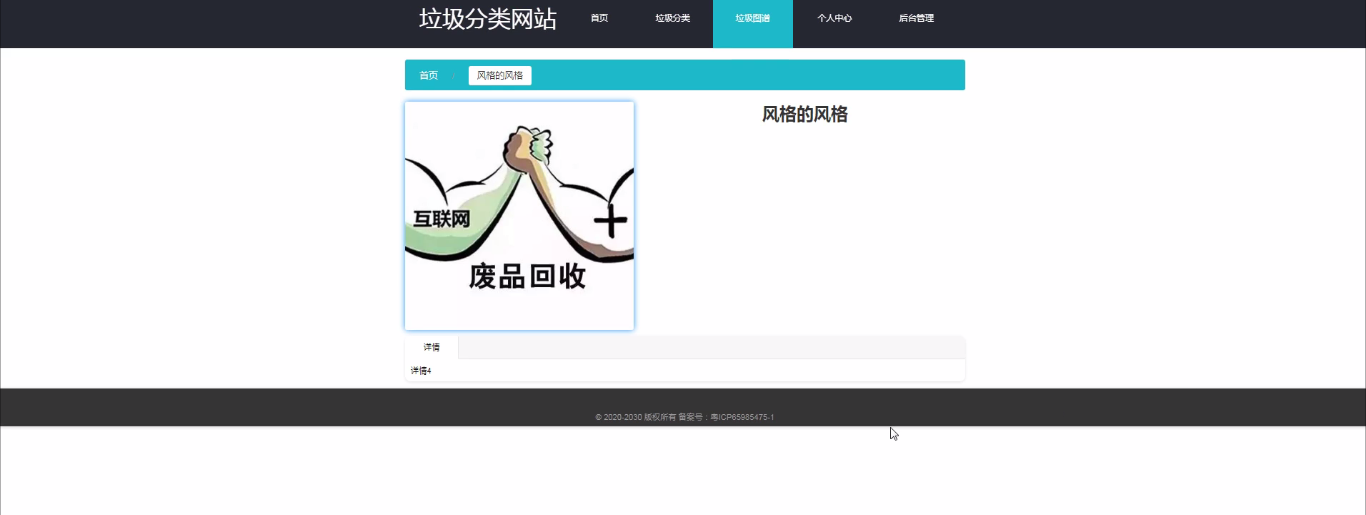
Task: Go to 垃圾分类 in the navbar
Action: [x=672, y=18]
